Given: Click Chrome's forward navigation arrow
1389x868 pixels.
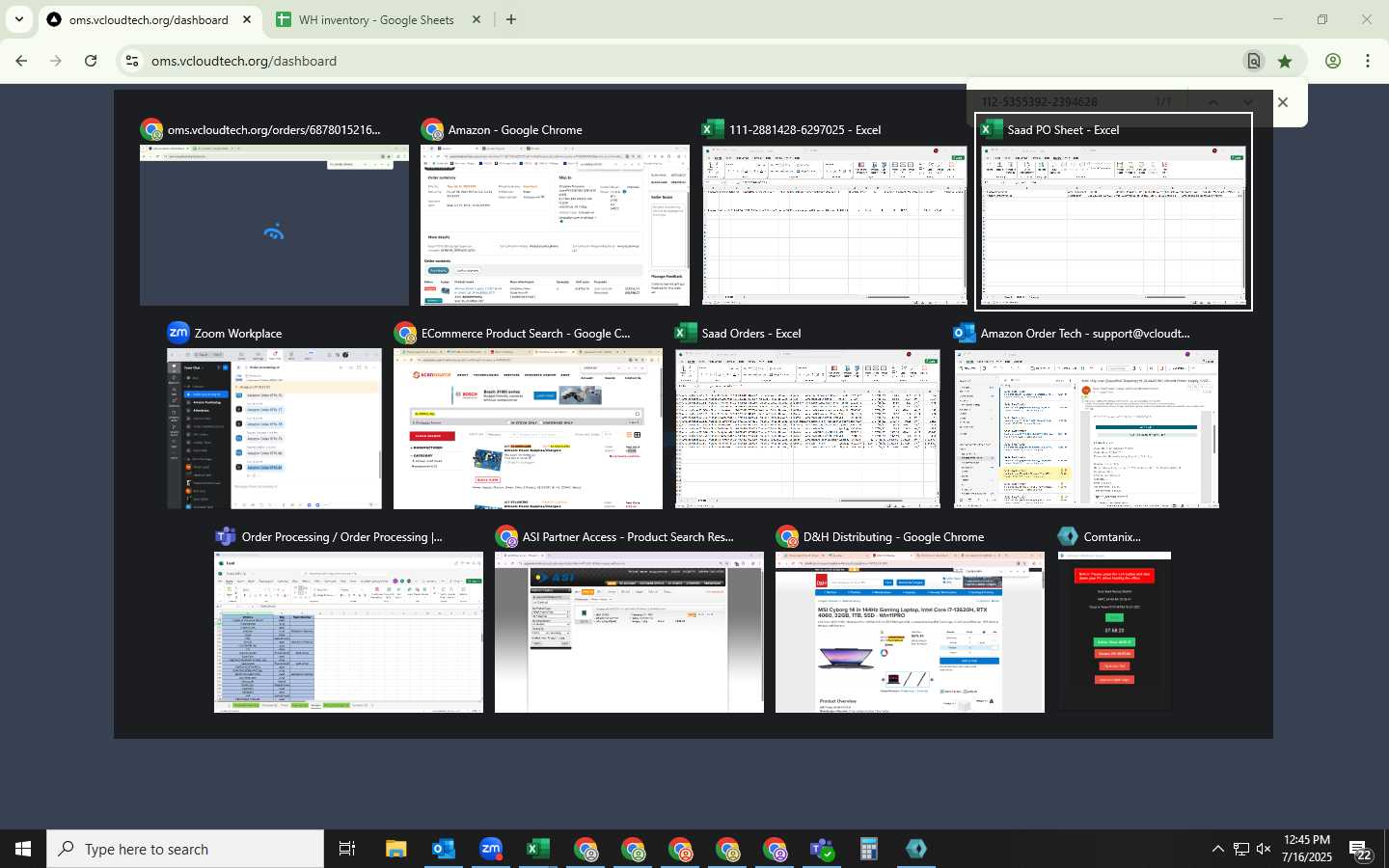Looking at the screenshot, I should point(56,61).
